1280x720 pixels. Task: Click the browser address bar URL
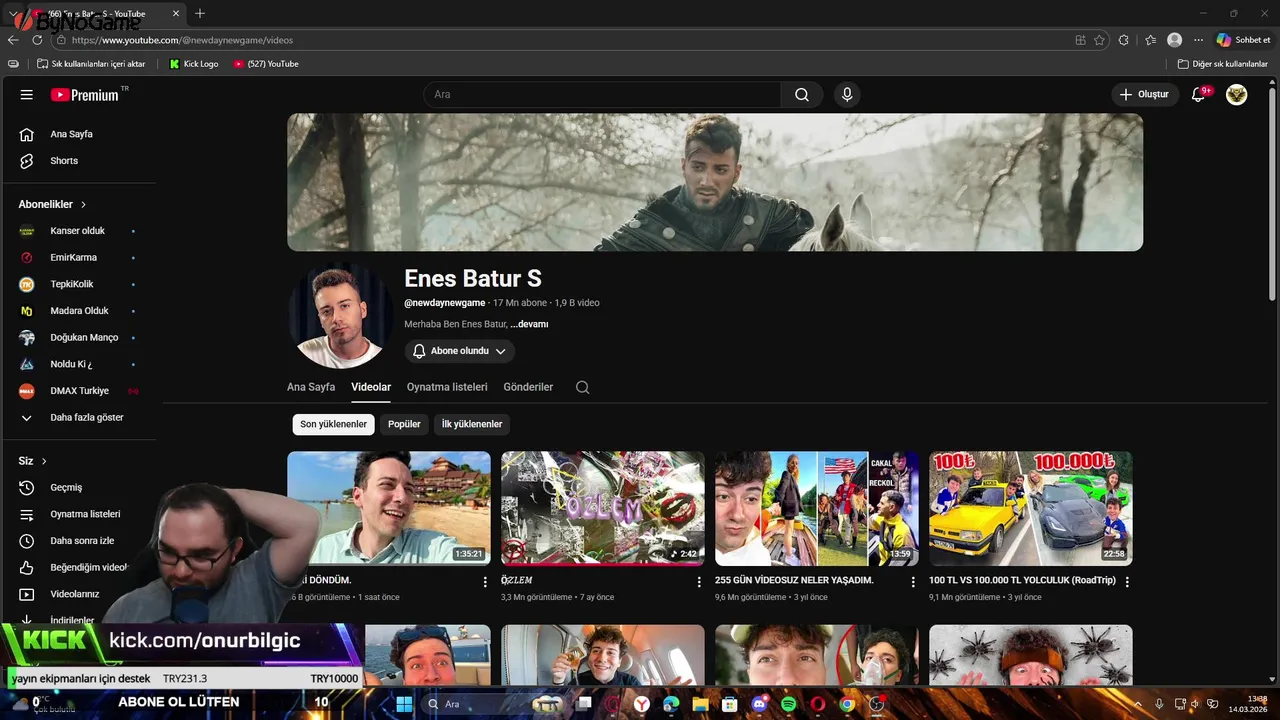tap(182, 40)
